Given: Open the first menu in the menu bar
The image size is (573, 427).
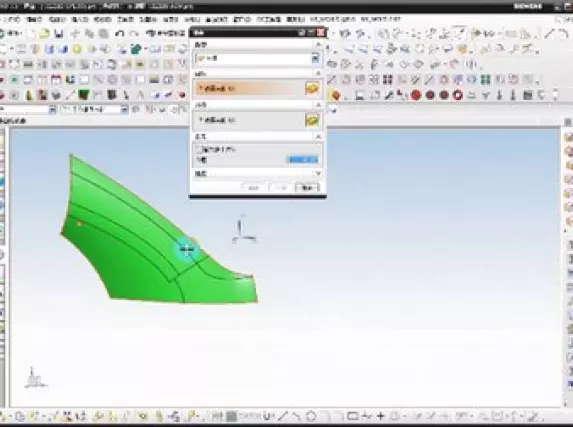Looking at the screenshot, I should click(x=11, y=19).
